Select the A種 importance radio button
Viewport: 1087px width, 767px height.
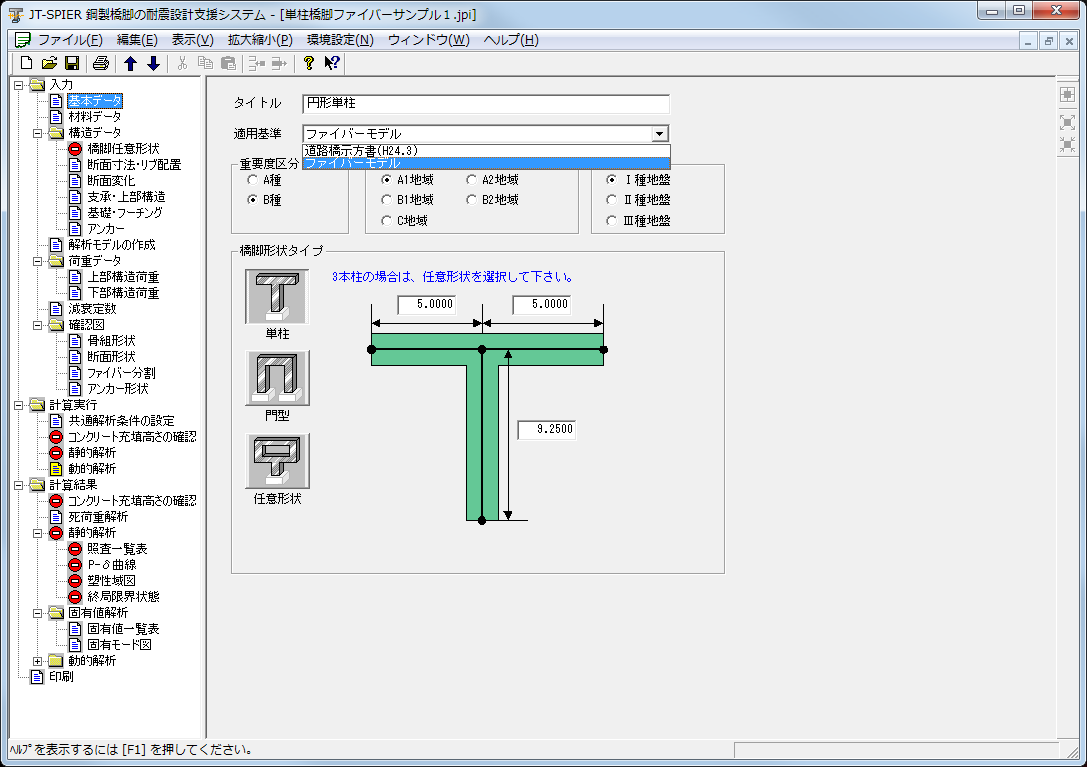point(252,181)
